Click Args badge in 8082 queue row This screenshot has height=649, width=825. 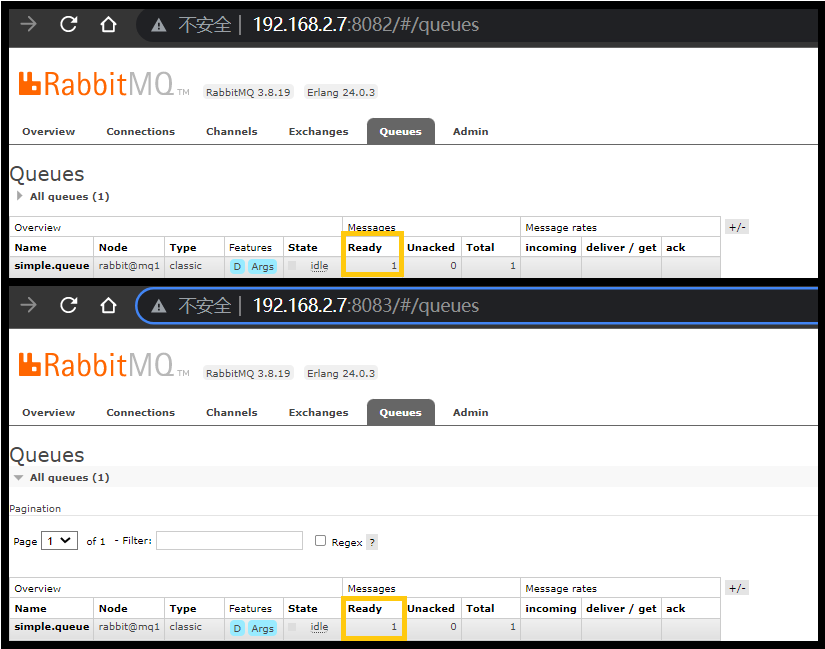263,266
